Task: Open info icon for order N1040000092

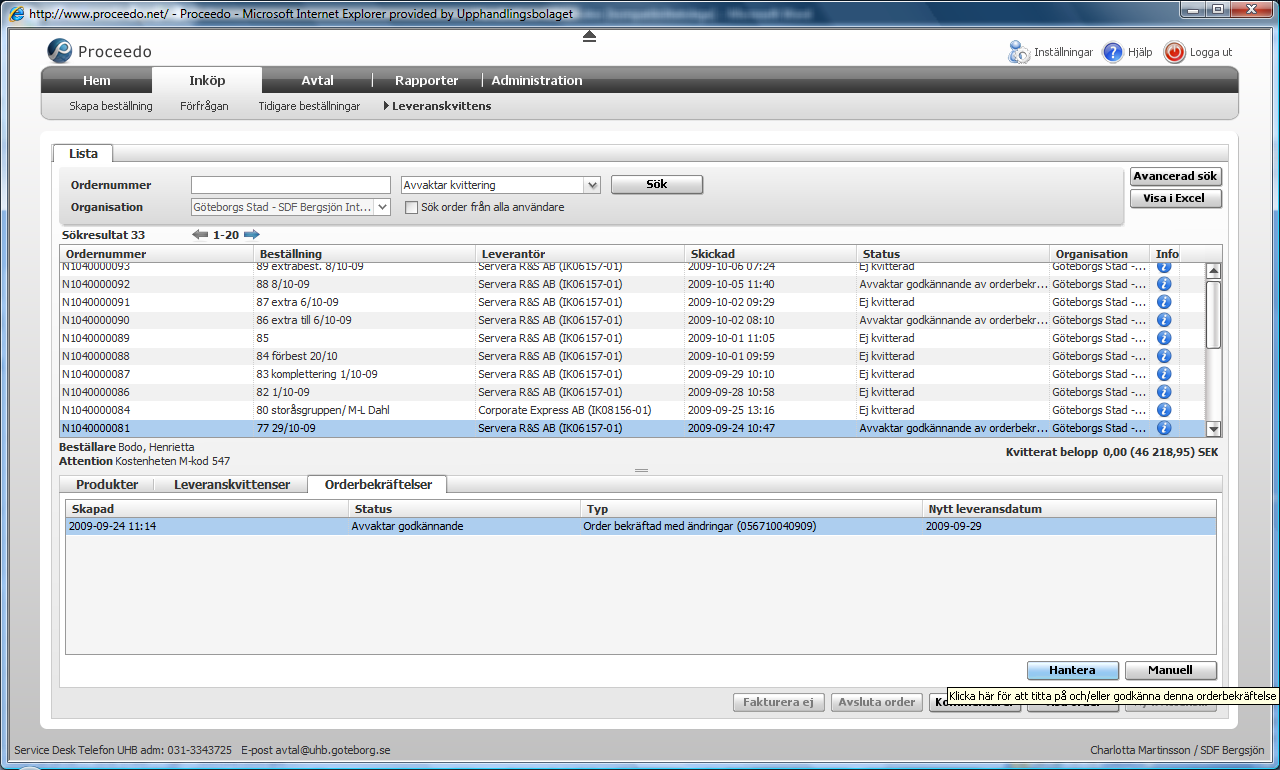Action: point(1164,284)
